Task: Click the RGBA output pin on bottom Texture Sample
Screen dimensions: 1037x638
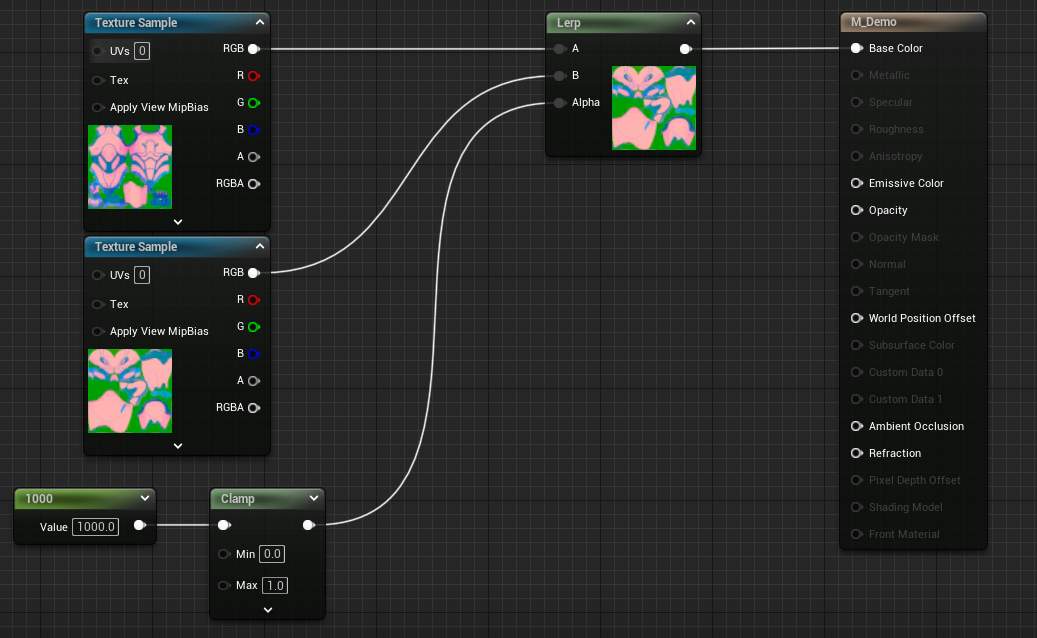Action: [253, 407]
